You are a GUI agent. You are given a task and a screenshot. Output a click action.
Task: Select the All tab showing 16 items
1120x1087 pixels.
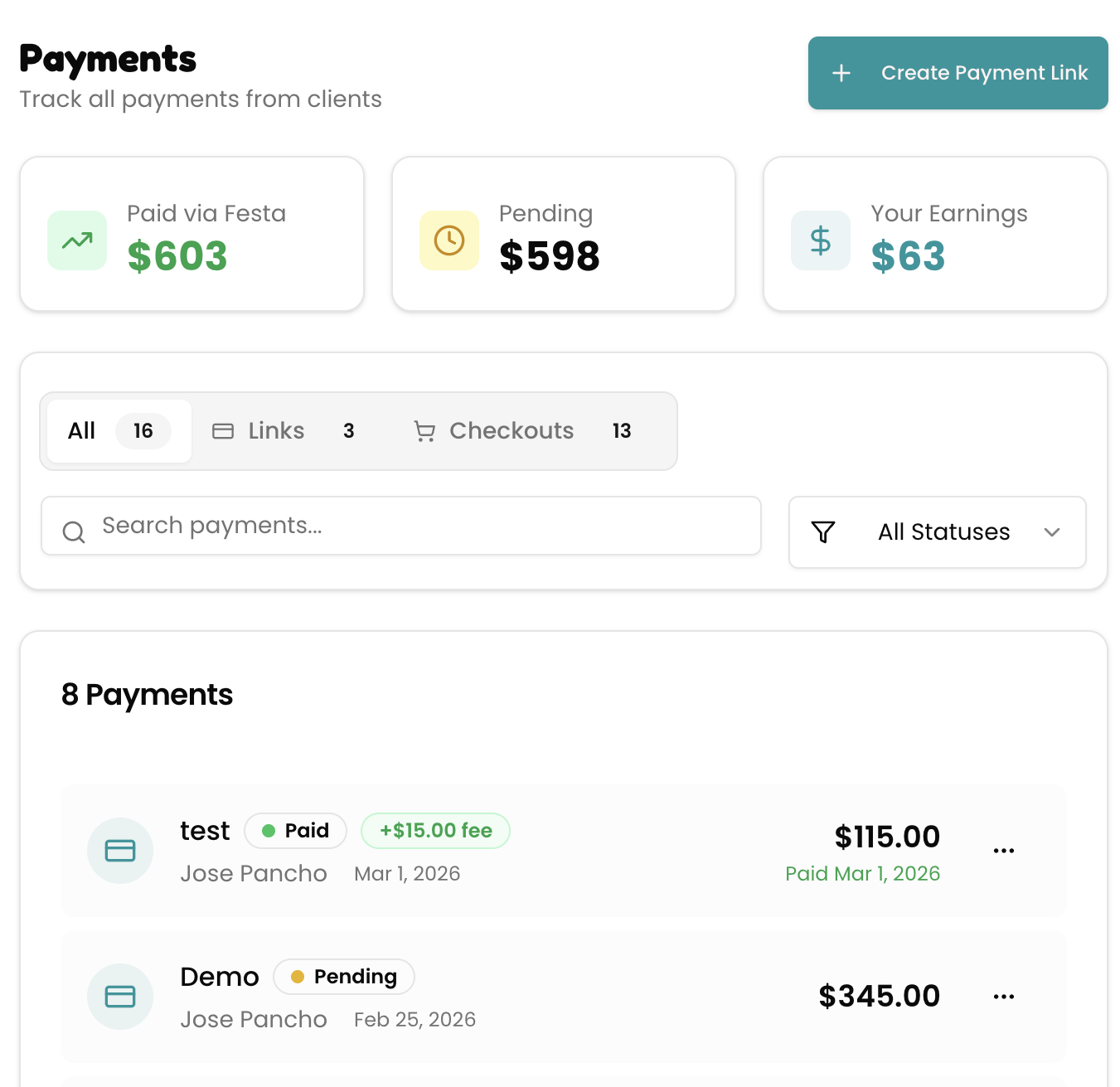[116, 431]
